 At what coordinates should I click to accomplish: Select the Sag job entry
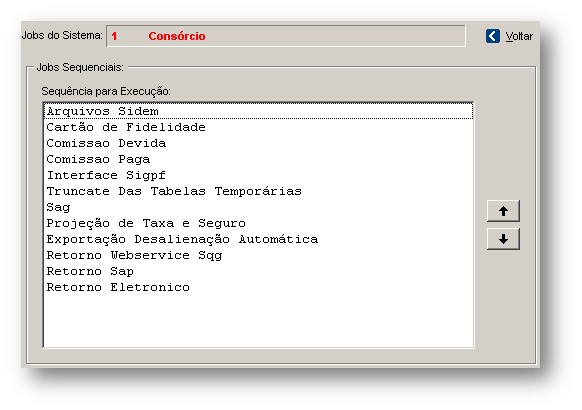pos(258,207)
